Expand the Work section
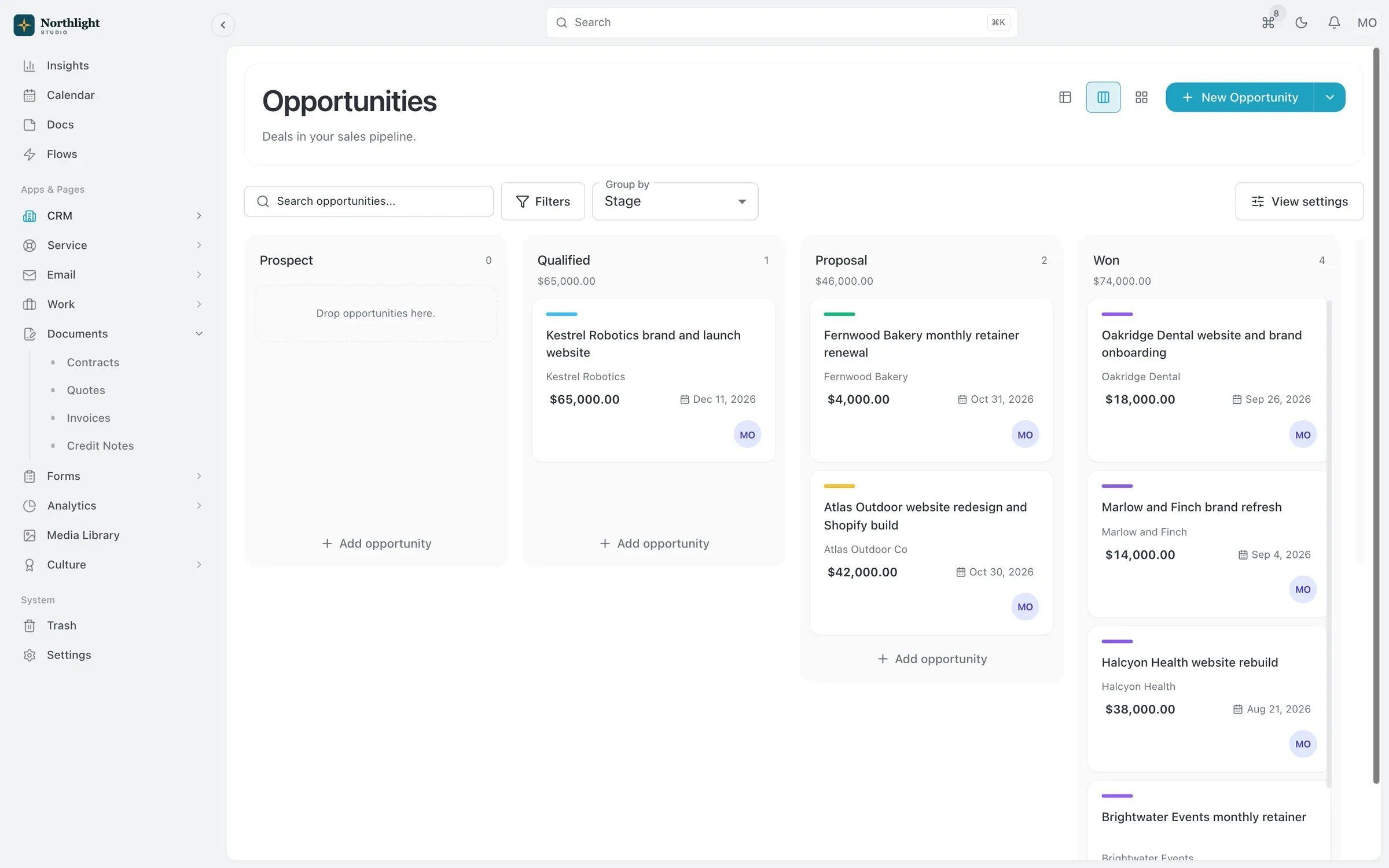This screenshot has width=1389, height=868. (112, 304)
